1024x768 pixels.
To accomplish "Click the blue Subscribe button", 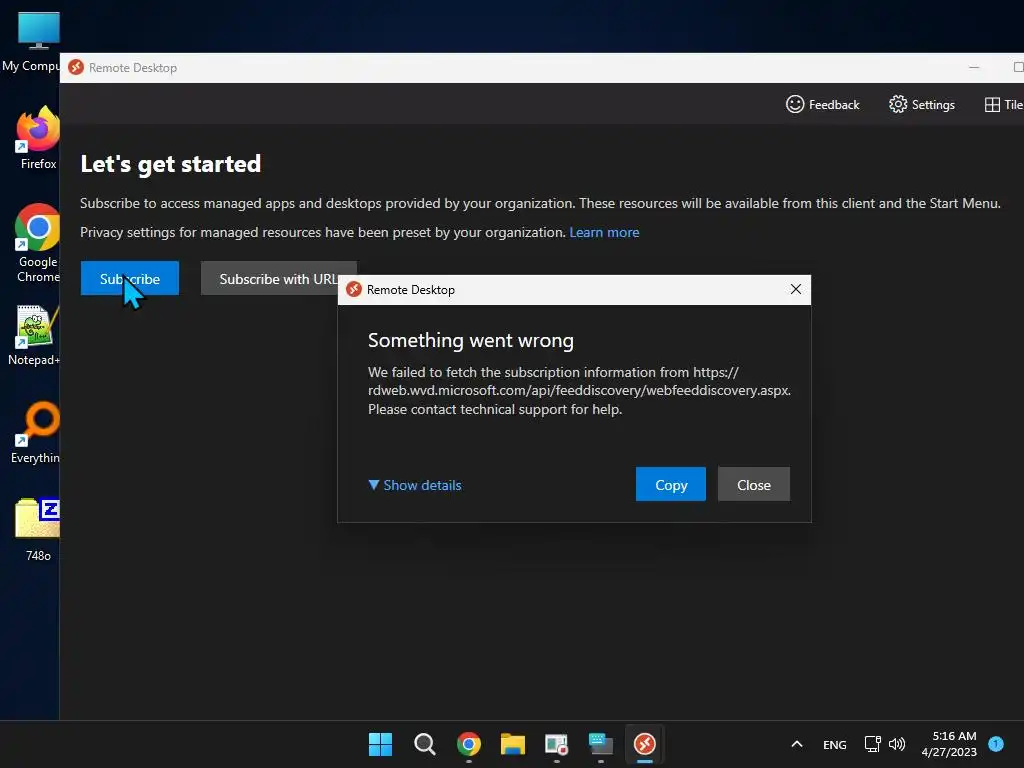I will pyautogui.click(x=130, y=278).
